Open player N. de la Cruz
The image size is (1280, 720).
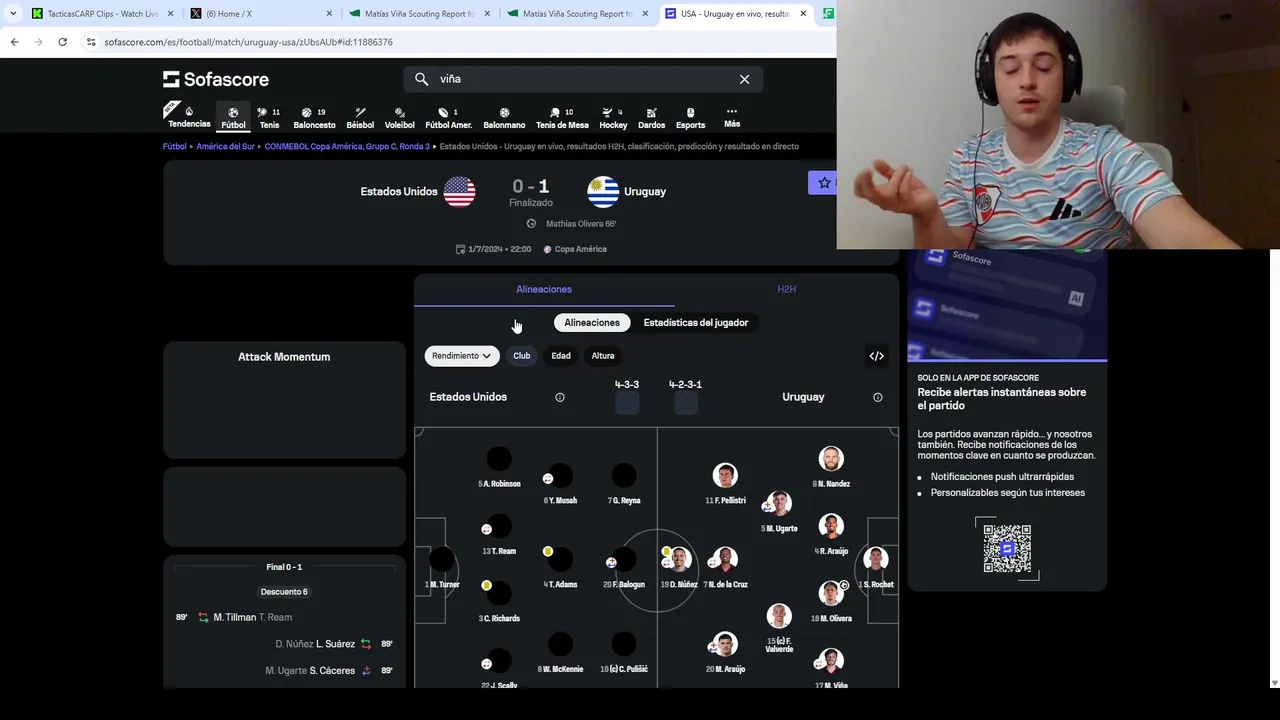(725, 567)
